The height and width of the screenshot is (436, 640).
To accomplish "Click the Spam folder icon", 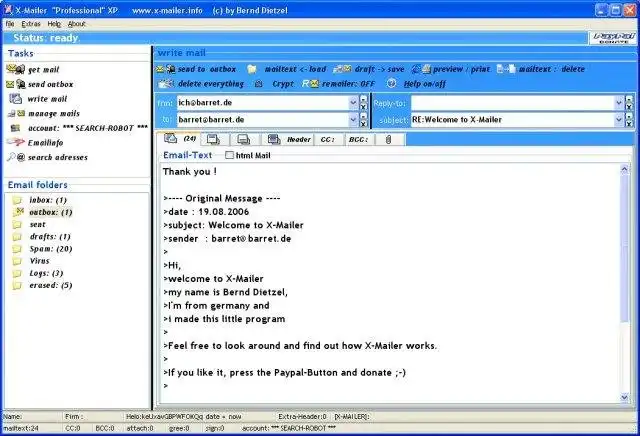I will click(17, 249).
